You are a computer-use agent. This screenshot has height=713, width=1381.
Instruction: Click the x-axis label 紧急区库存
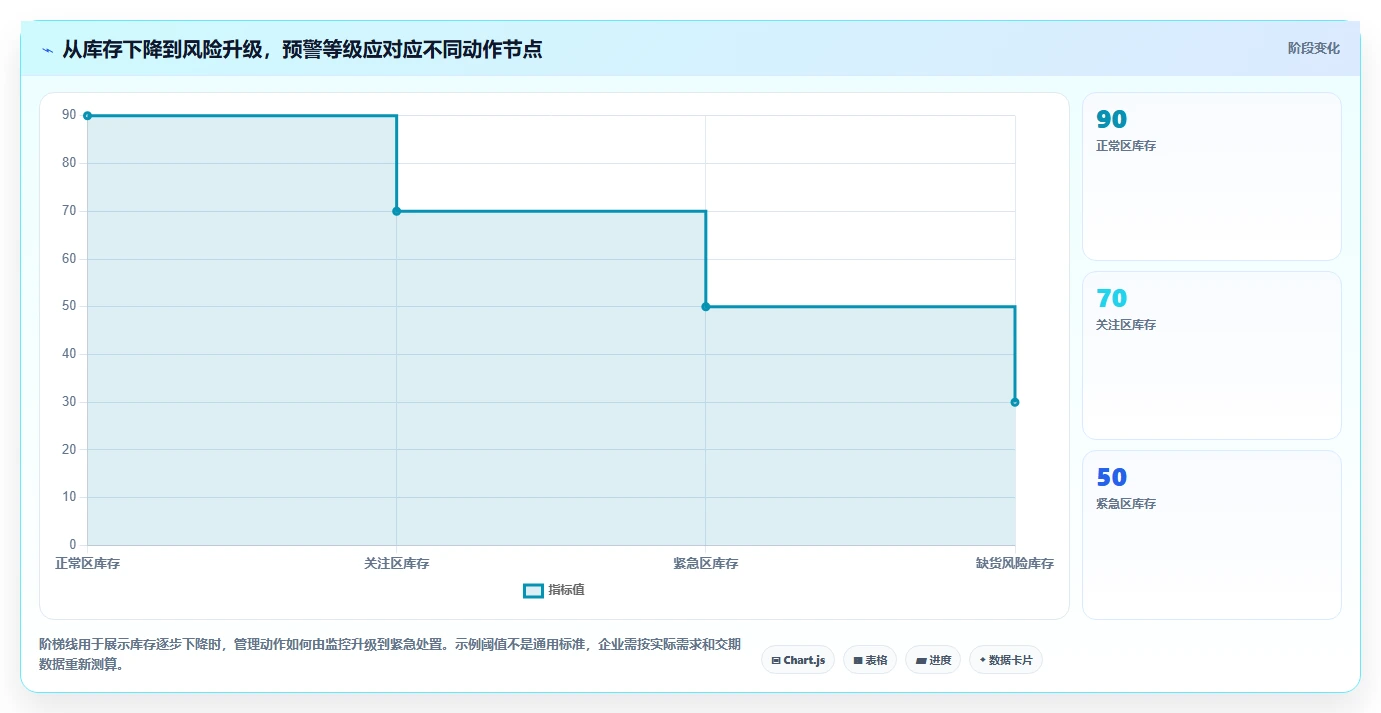pos(706,564)
